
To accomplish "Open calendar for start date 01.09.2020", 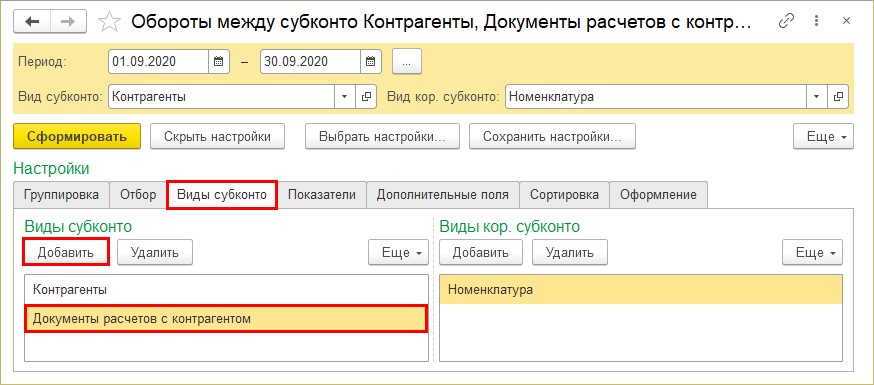I will pos(219,61).
